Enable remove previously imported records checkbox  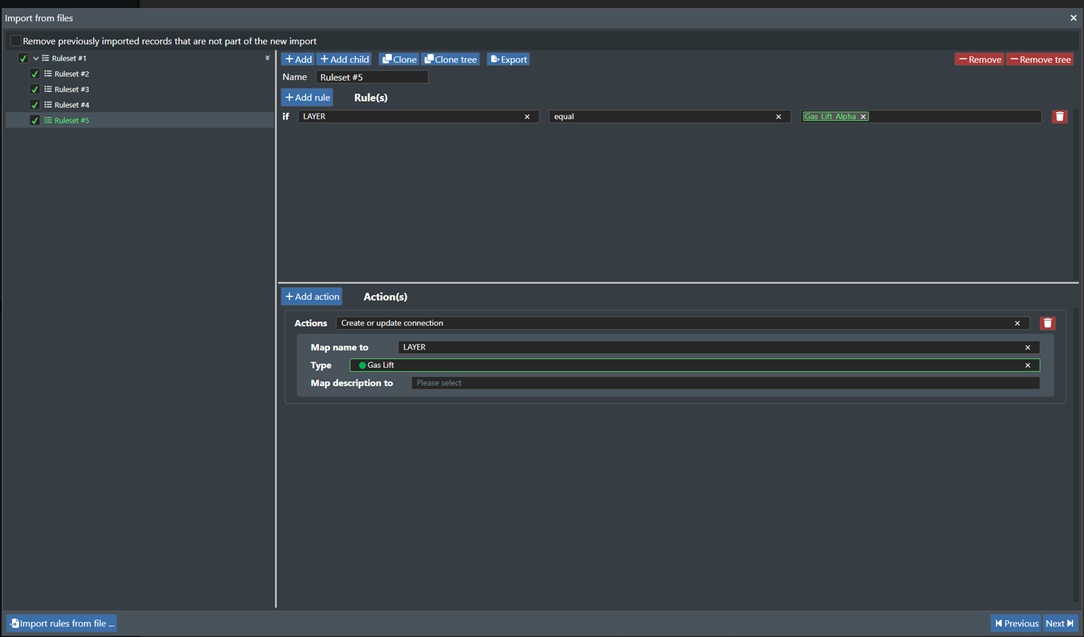click(15, 41)
